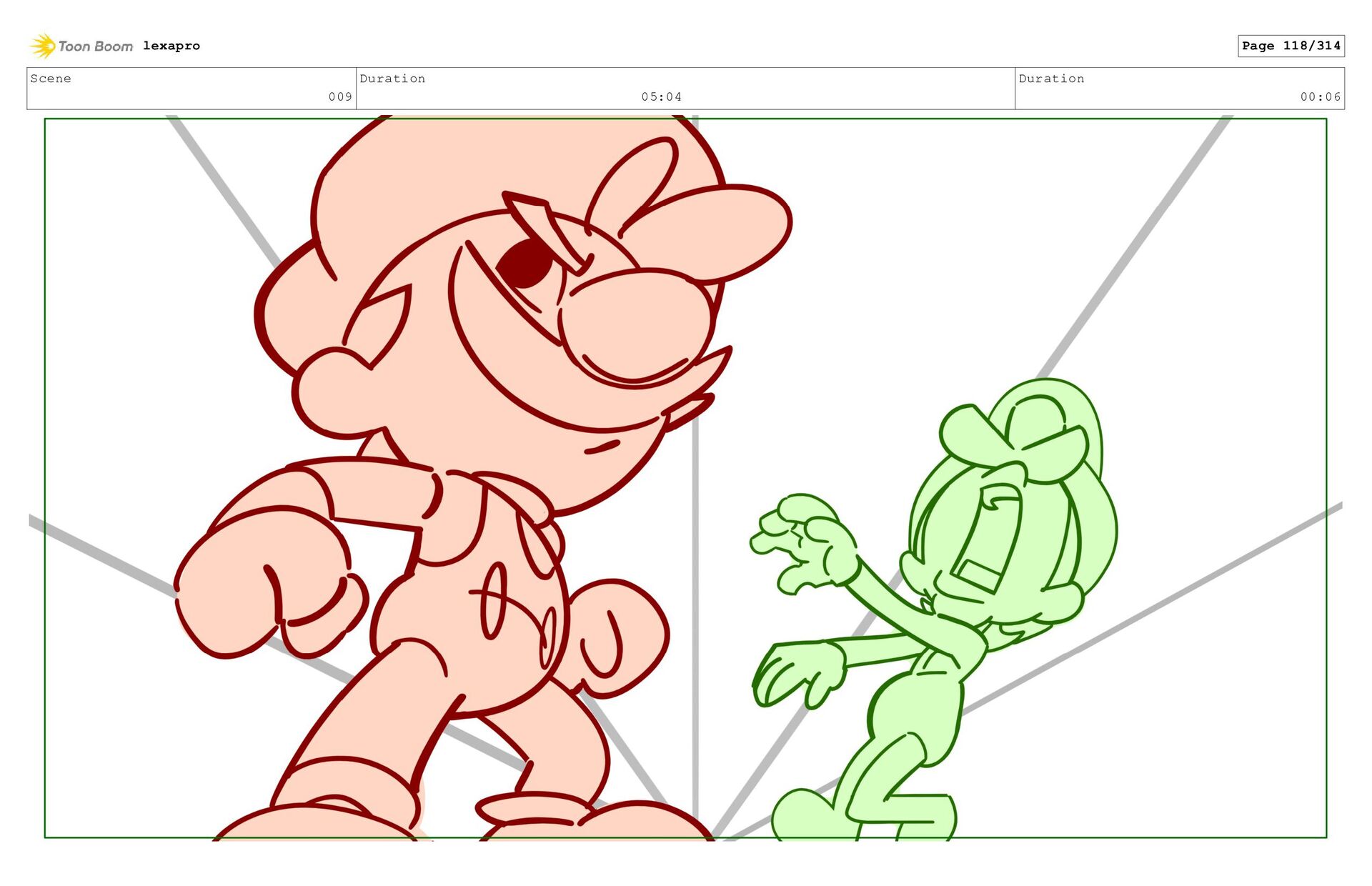Click the 'Toon Boom' brand text
Image resolution: width=1372 pixels, height=886 pixels.
pos(95,46)
